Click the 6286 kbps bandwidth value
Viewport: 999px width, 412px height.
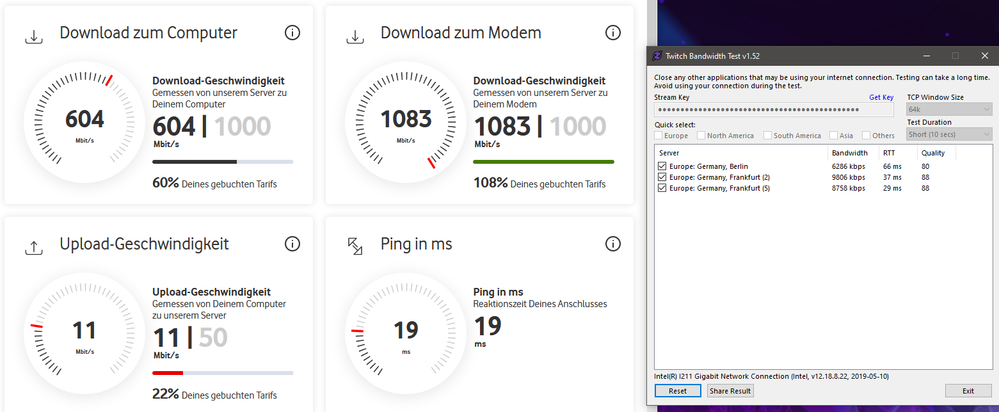coord(848,166)
